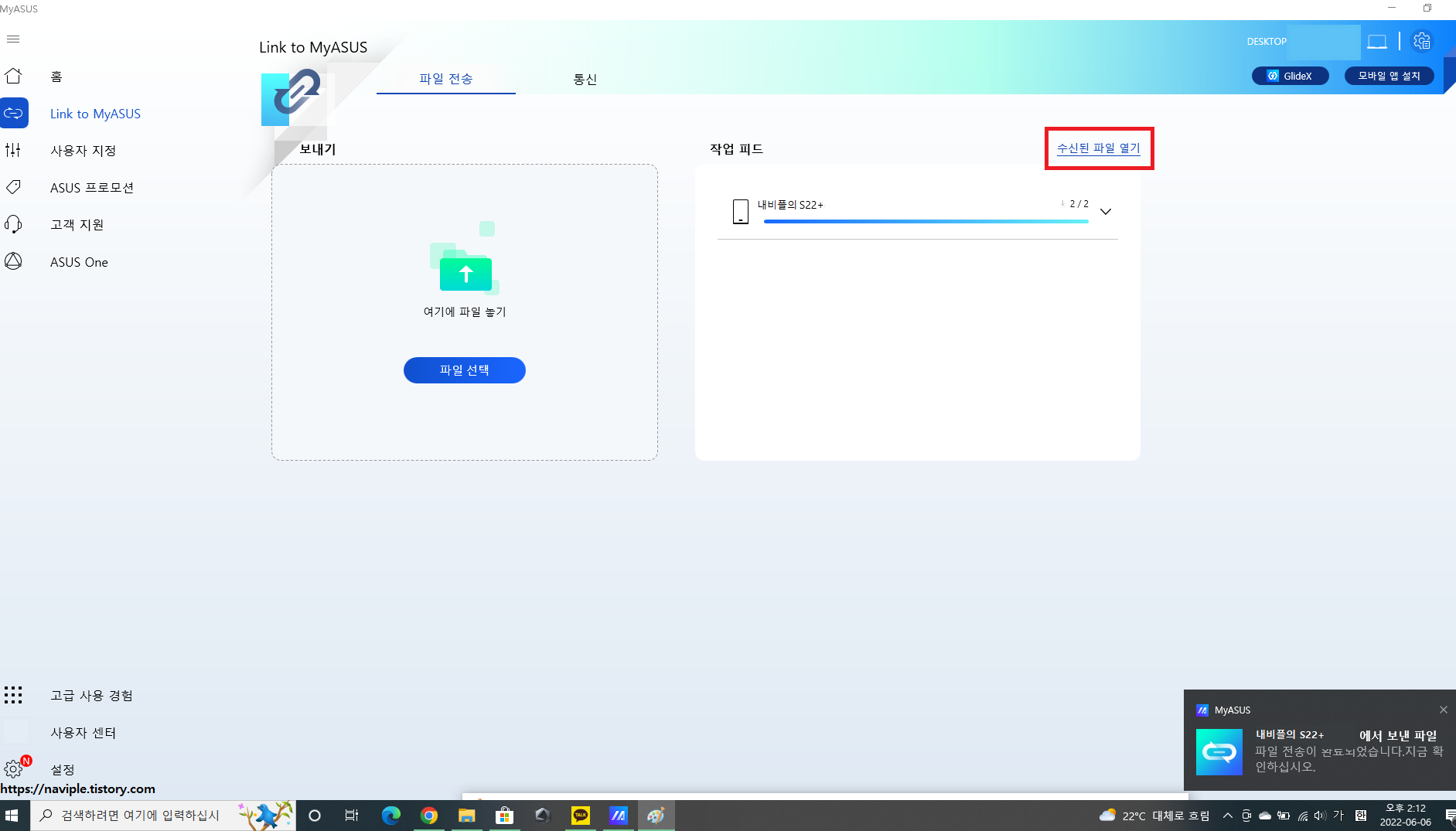Go to the 홈 (Home) sidebar item
The height and width of the screenshot is (831, 1456).
click(x=56, y=77)
